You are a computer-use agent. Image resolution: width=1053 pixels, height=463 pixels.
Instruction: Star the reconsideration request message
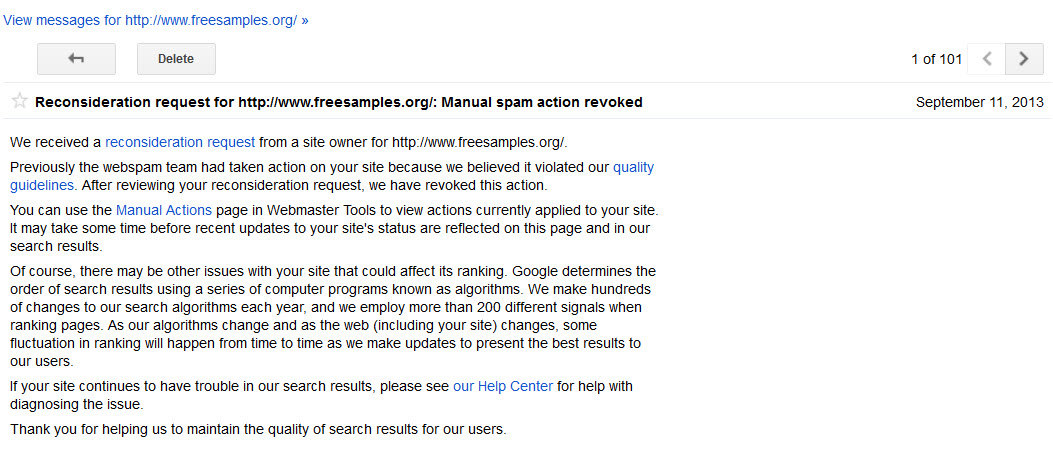pyautogui.click(x=19, y=101)
